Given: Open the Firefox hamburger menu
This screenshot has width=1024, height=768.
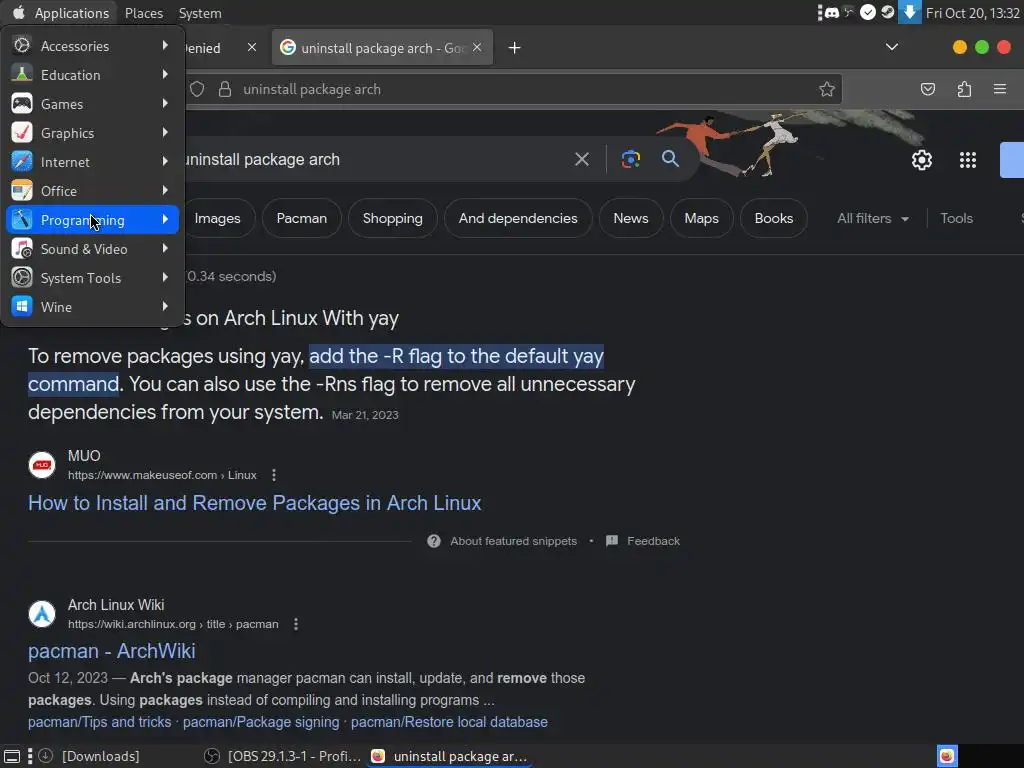Looking at the screenshot, I should 1000,89.
